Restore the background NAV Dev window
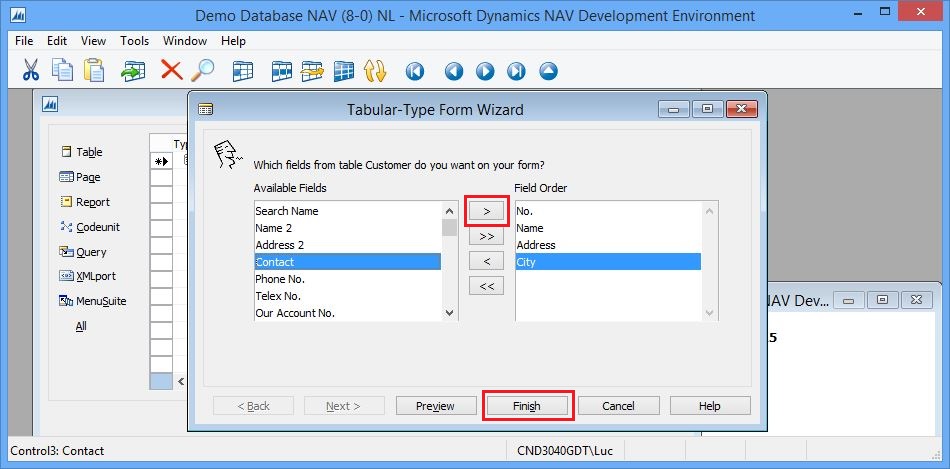The width and height of the screenshot is (950, 469). (883, 300)
